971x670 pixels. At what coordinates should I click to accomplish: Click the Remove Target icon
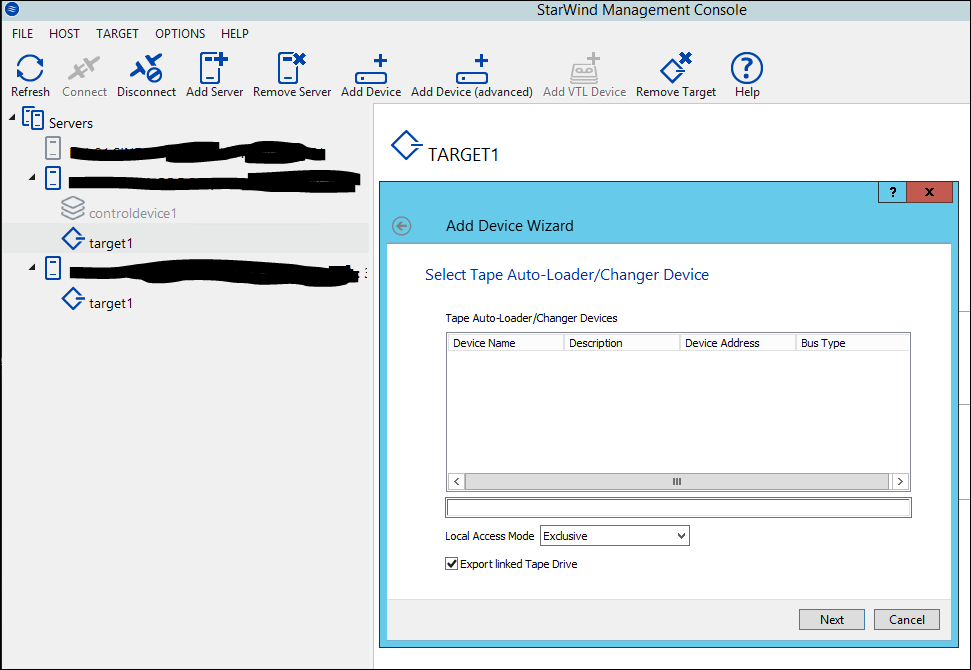(x=676, y=68)
